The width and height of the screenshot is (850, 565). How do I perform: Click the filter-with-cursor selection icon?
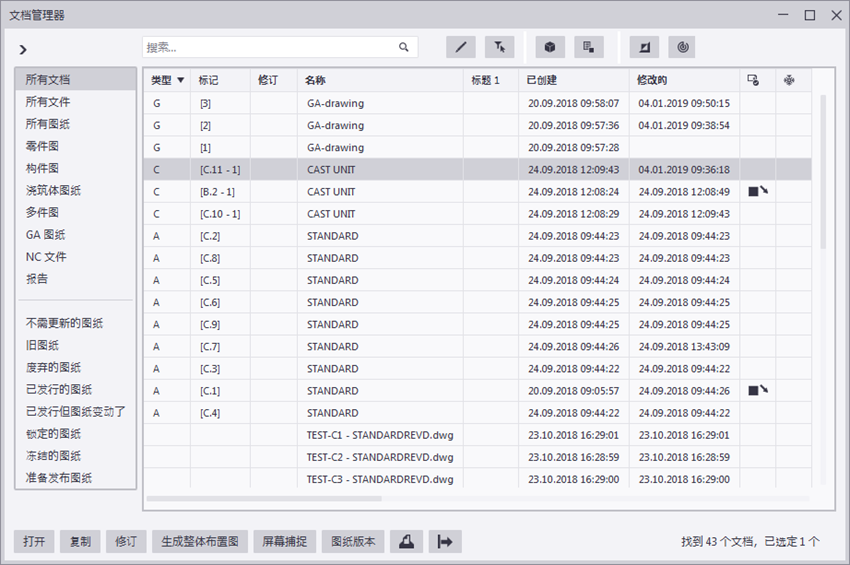pyautogui.click(x=499, y=47)
